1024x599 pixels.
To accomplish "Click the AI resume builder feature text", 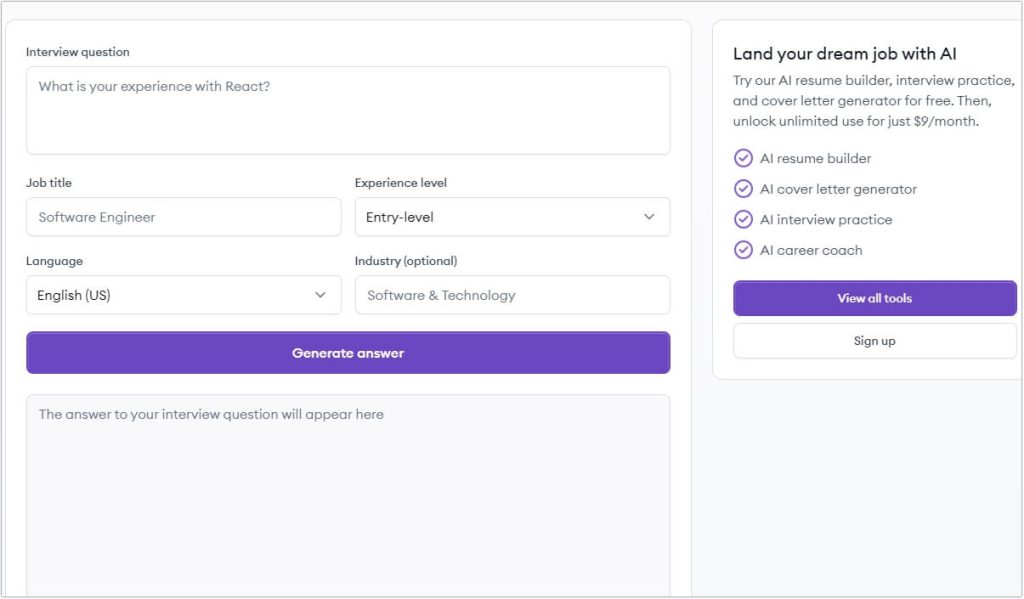I will pyautogui.click(x=815, y=158).
